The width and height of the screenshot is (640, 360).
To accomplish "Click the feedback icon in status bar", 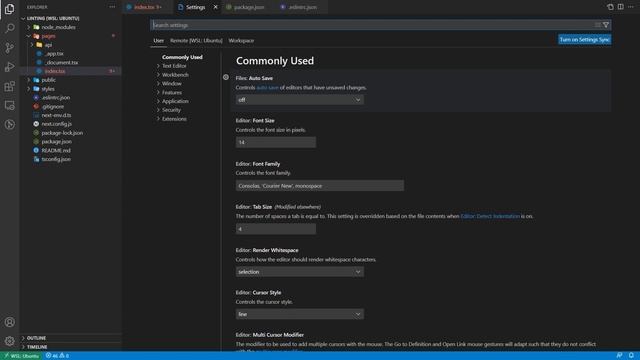I will pyautogui.click(x=620, y=356).
